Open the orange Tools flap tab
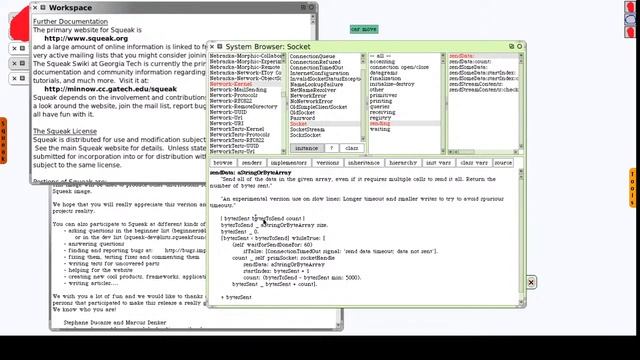The image size is (640, 360). (633, 188)
